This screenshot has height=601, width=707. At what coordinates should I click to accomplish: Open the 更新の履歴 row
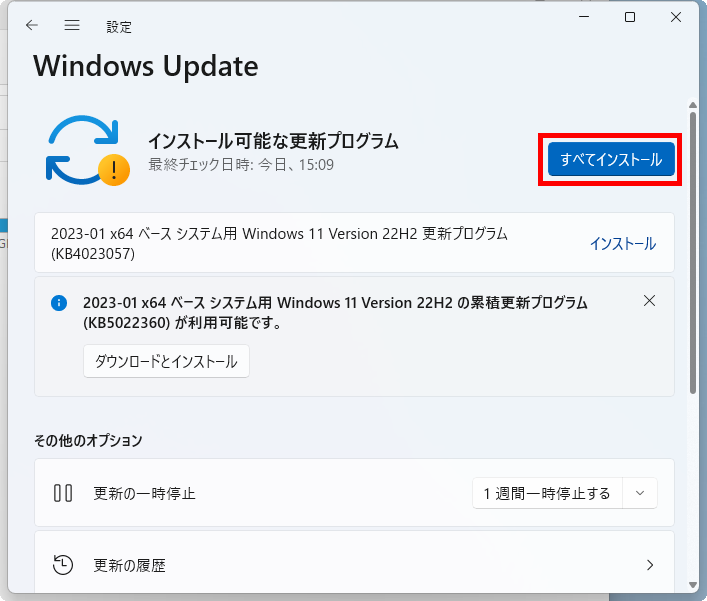(354, 562)
